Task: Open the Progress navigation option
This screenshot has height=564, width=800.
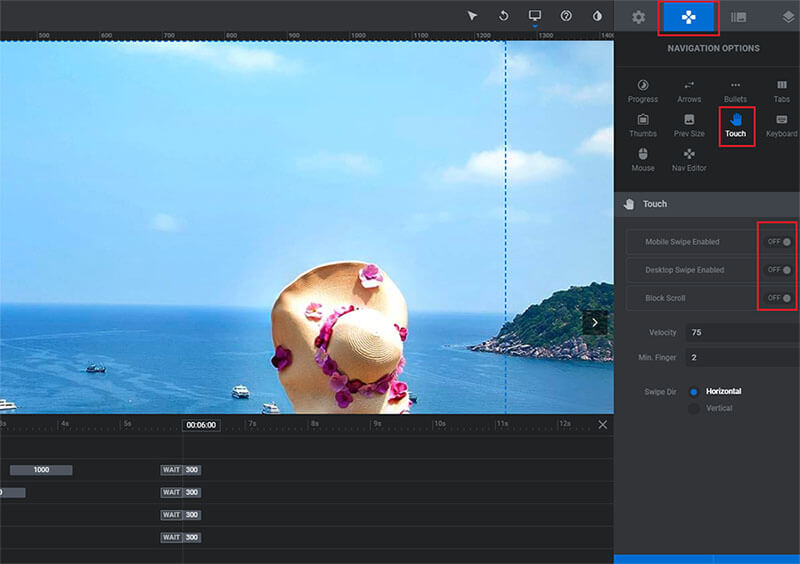Action: (642, 91)
